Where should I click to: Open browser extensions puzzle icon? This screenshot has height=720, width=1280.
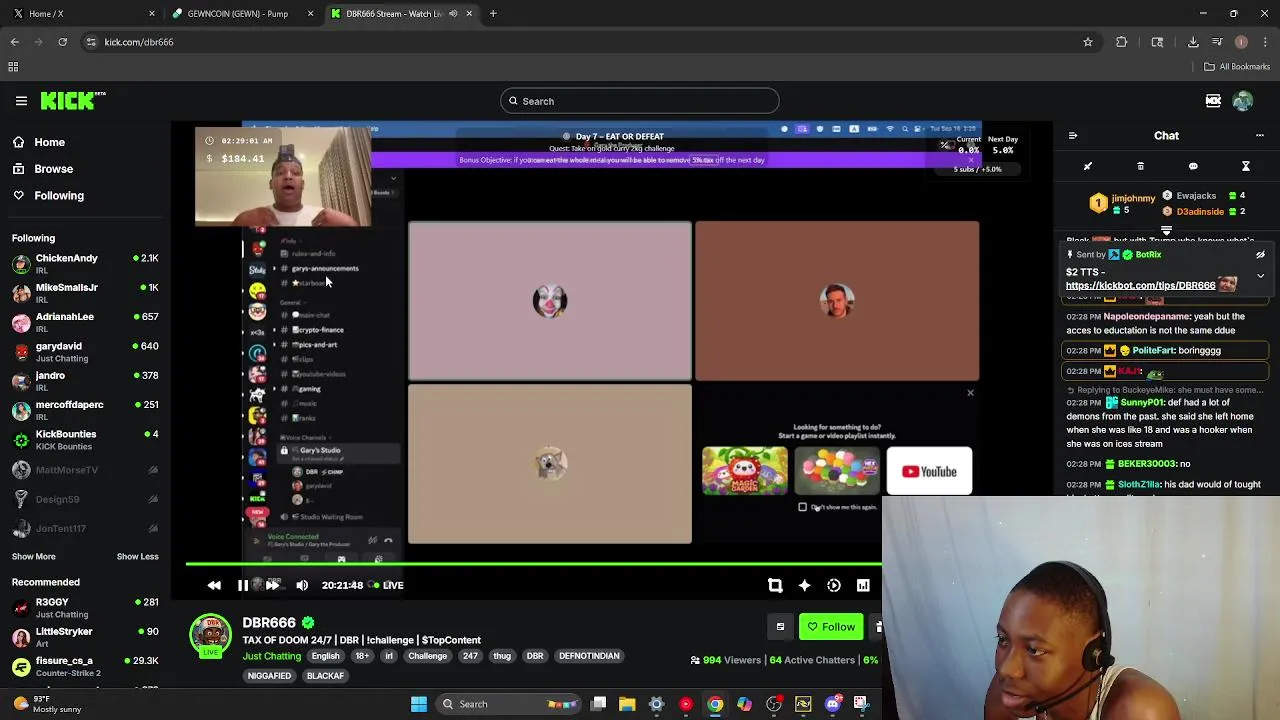tap(1121, 42)
